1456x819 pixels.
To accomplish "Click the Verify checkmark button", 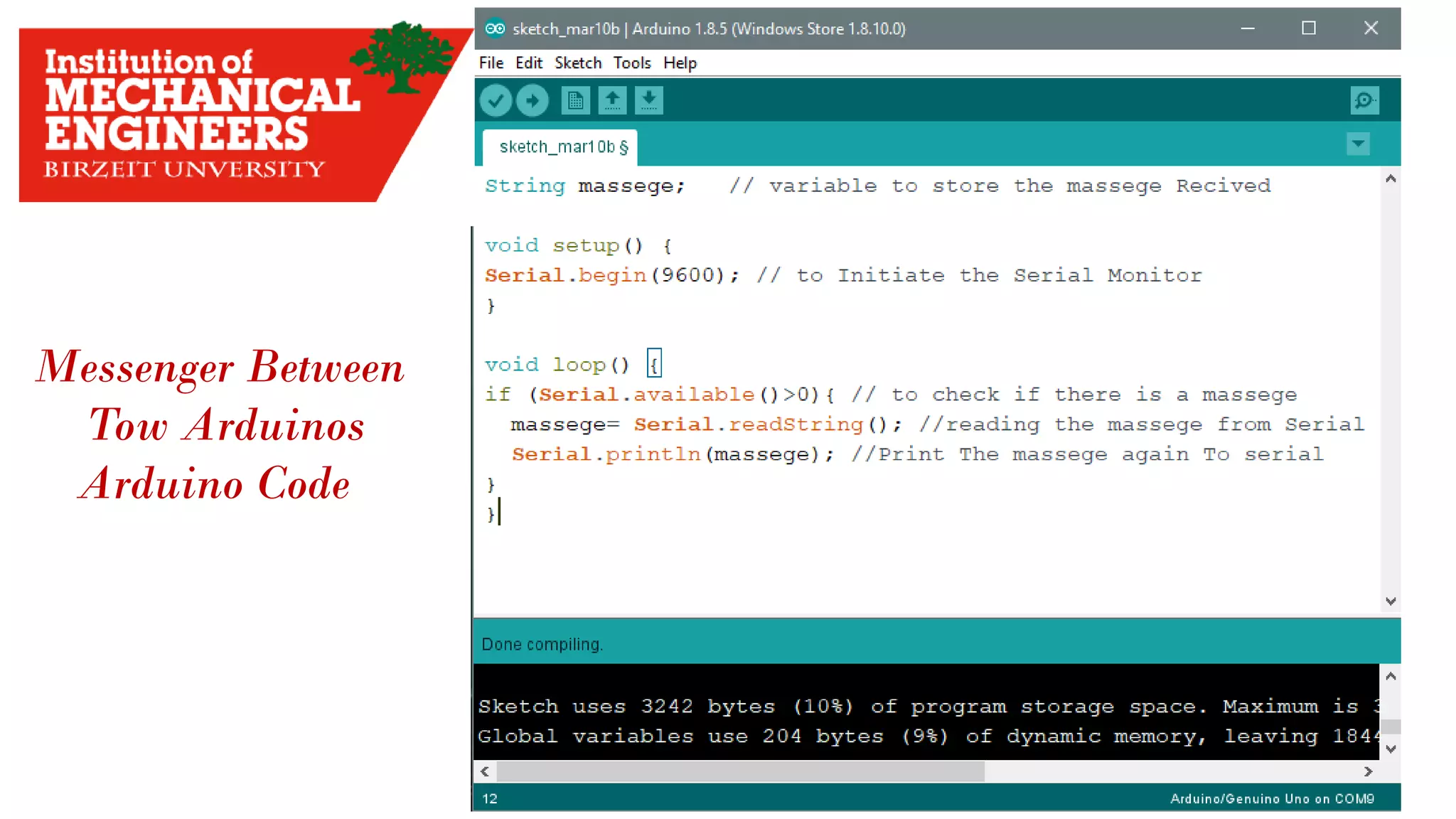I will tap(496, 100).
